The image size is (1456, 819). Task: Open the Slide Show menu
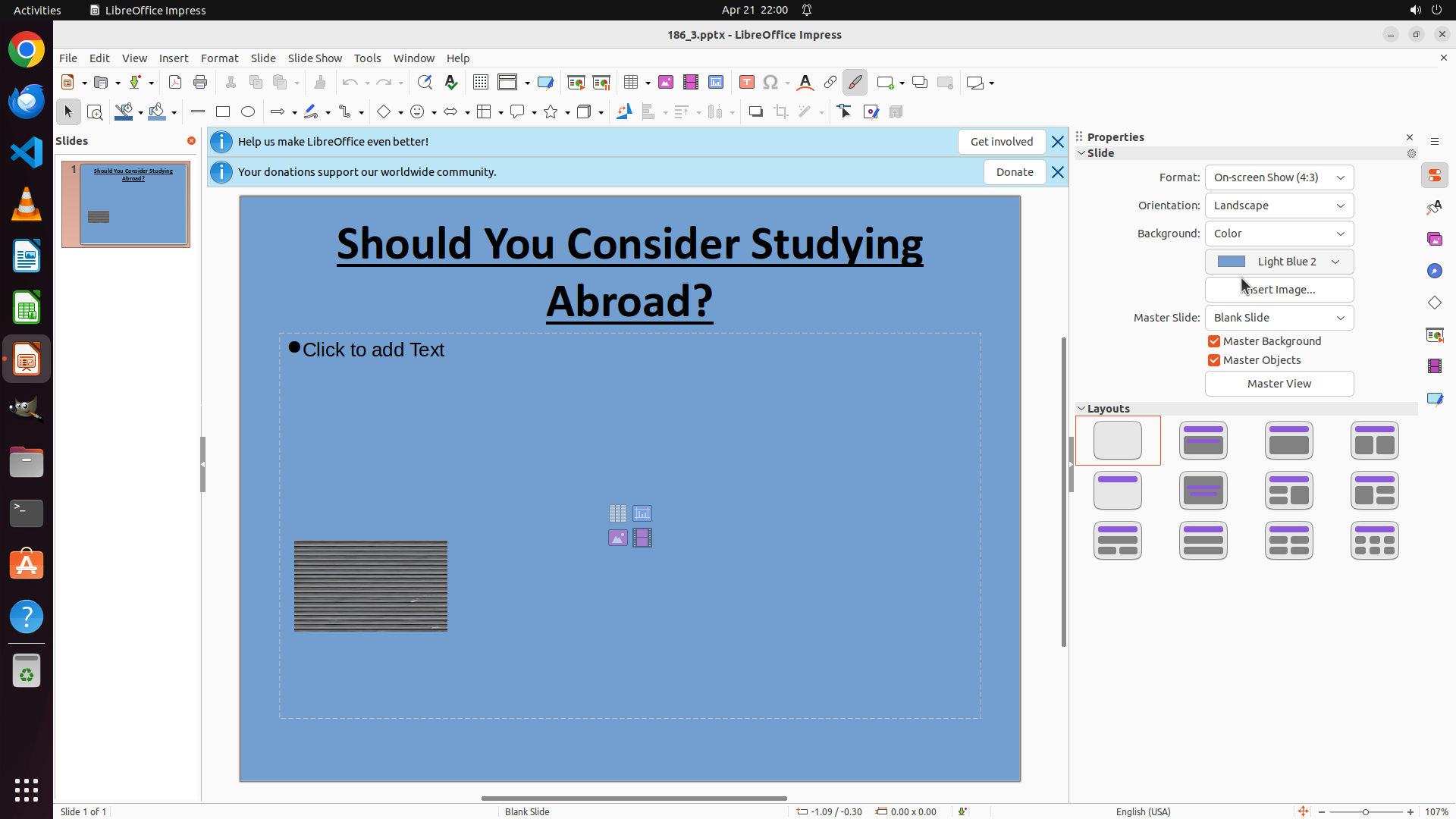315,58
